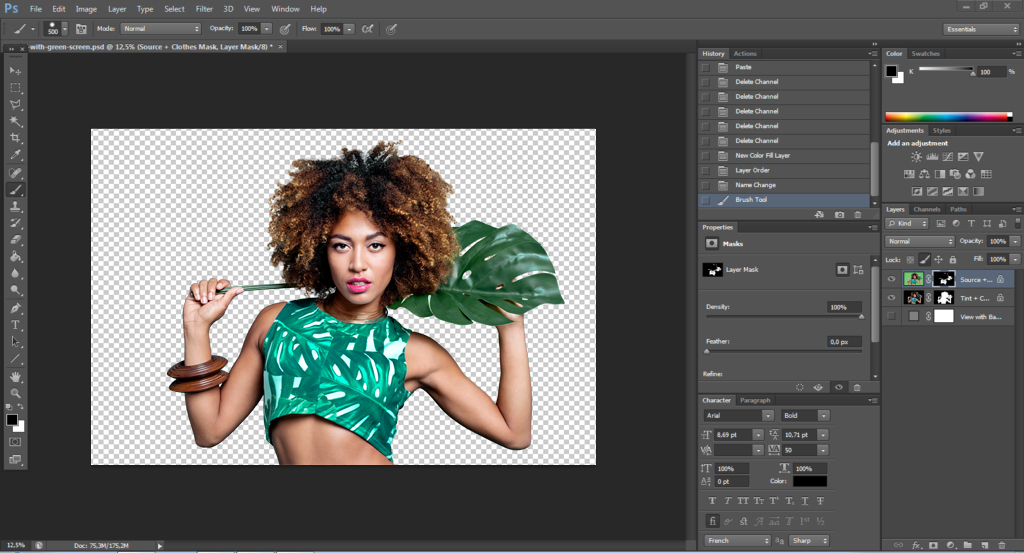This screenshot has width=1024, height=553.
Task: Select the Eraser tool
Action: (x=15, y=240)
